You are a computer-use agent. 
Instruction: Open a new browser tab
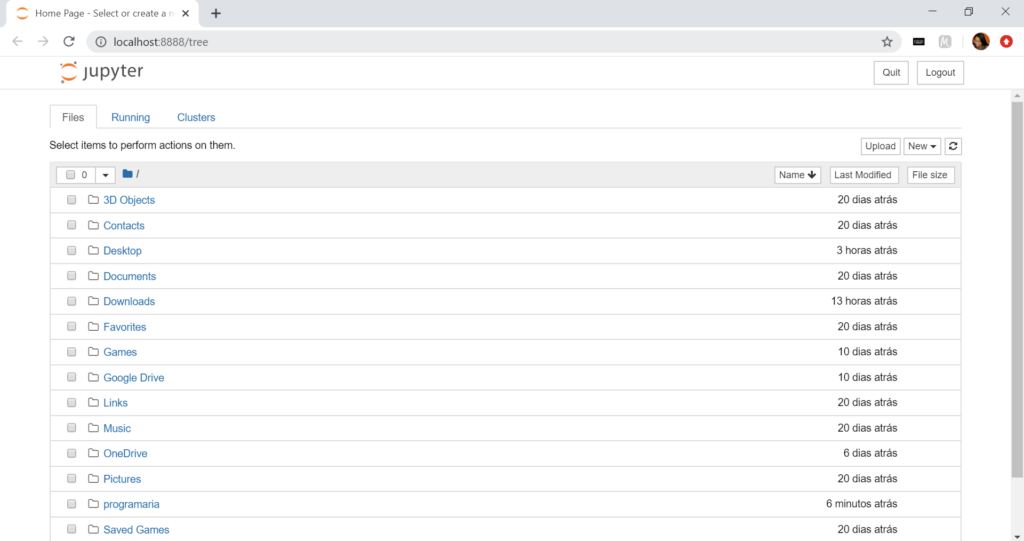[216, 13]
